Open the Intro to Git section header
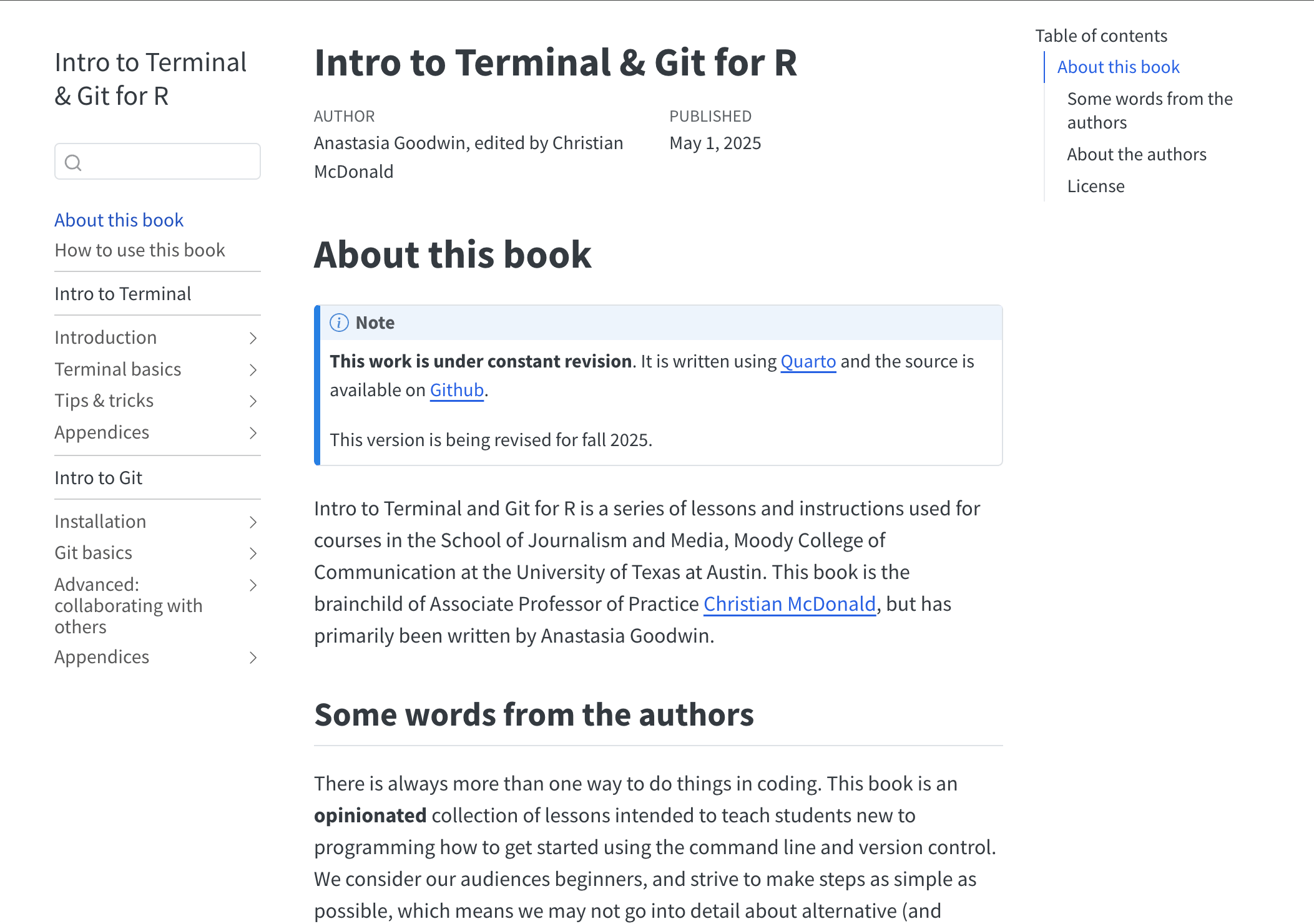1314x924 pixels. point(98,477)
